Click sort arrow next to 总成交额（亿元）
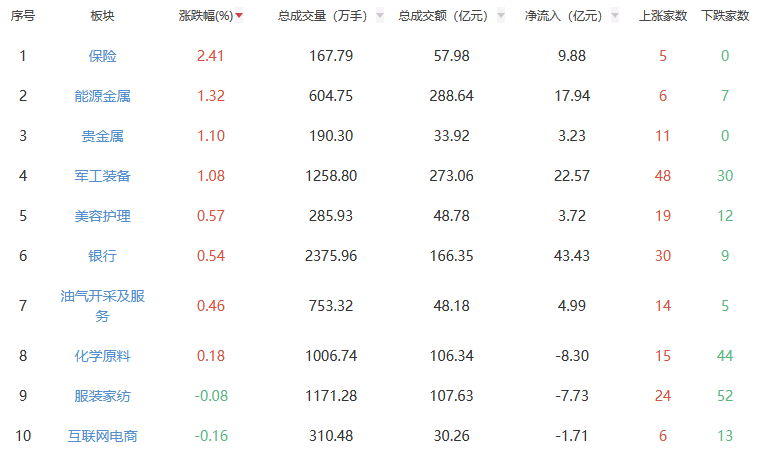Image resolution: width=760 pixels, height=452 pixels. pos(500,16)
